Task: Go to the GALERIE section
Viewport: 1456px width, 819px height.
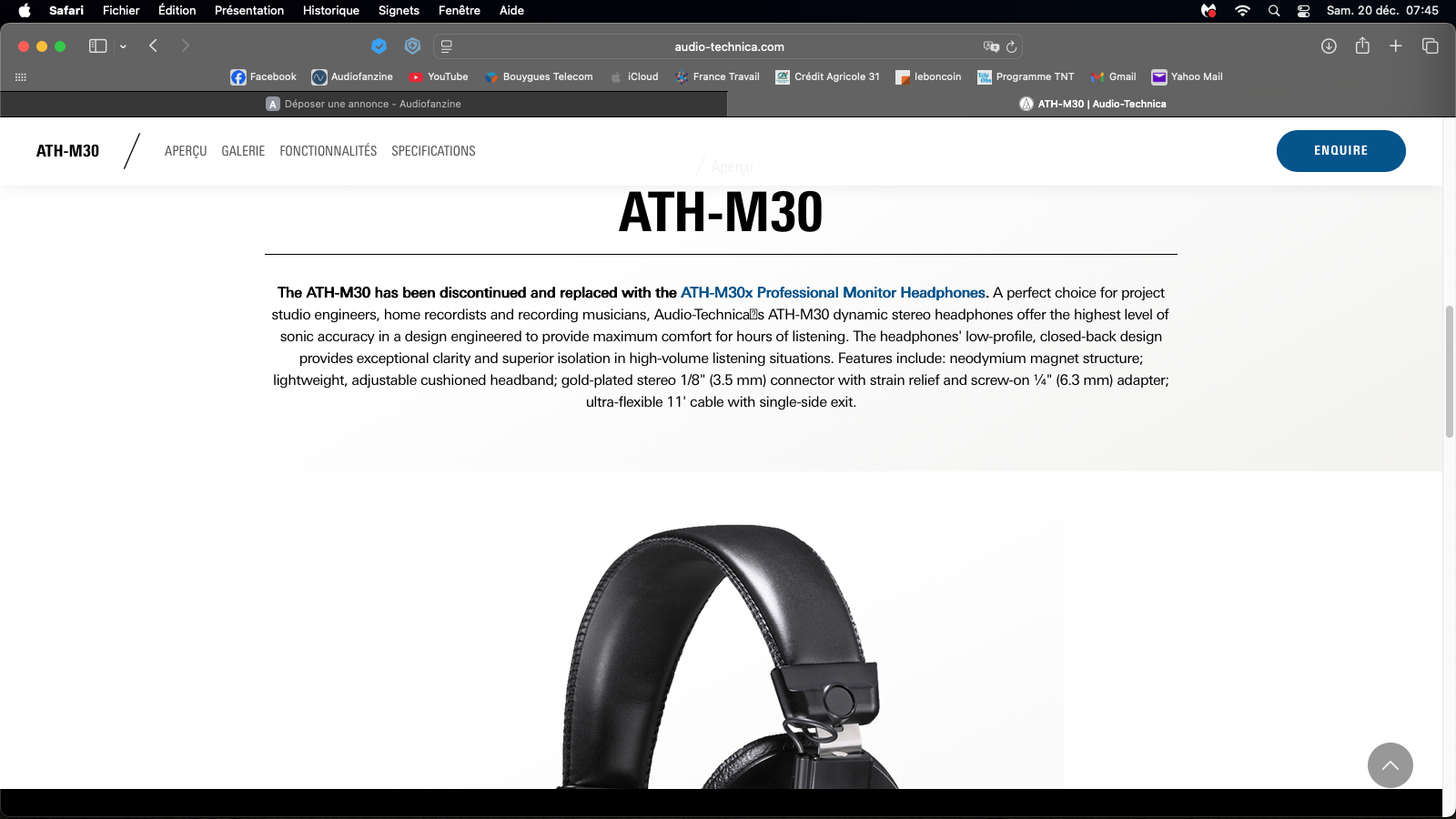Action: 243,151
